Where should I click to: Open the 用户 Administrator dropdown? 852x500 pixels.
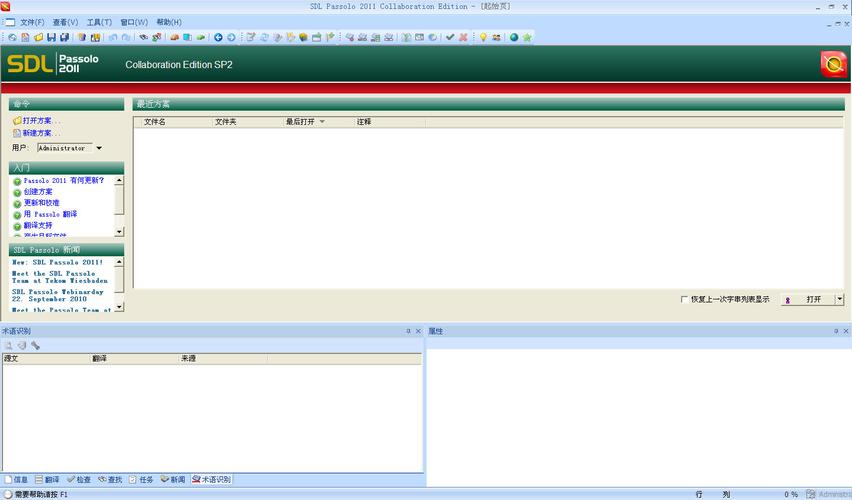(99, 148)
